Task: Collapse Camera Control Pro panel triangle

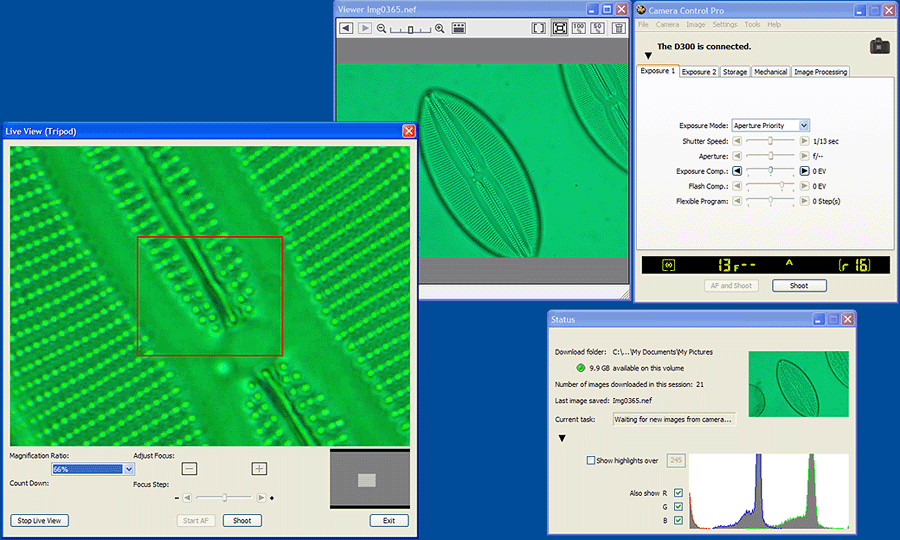Action: point(648,56)
